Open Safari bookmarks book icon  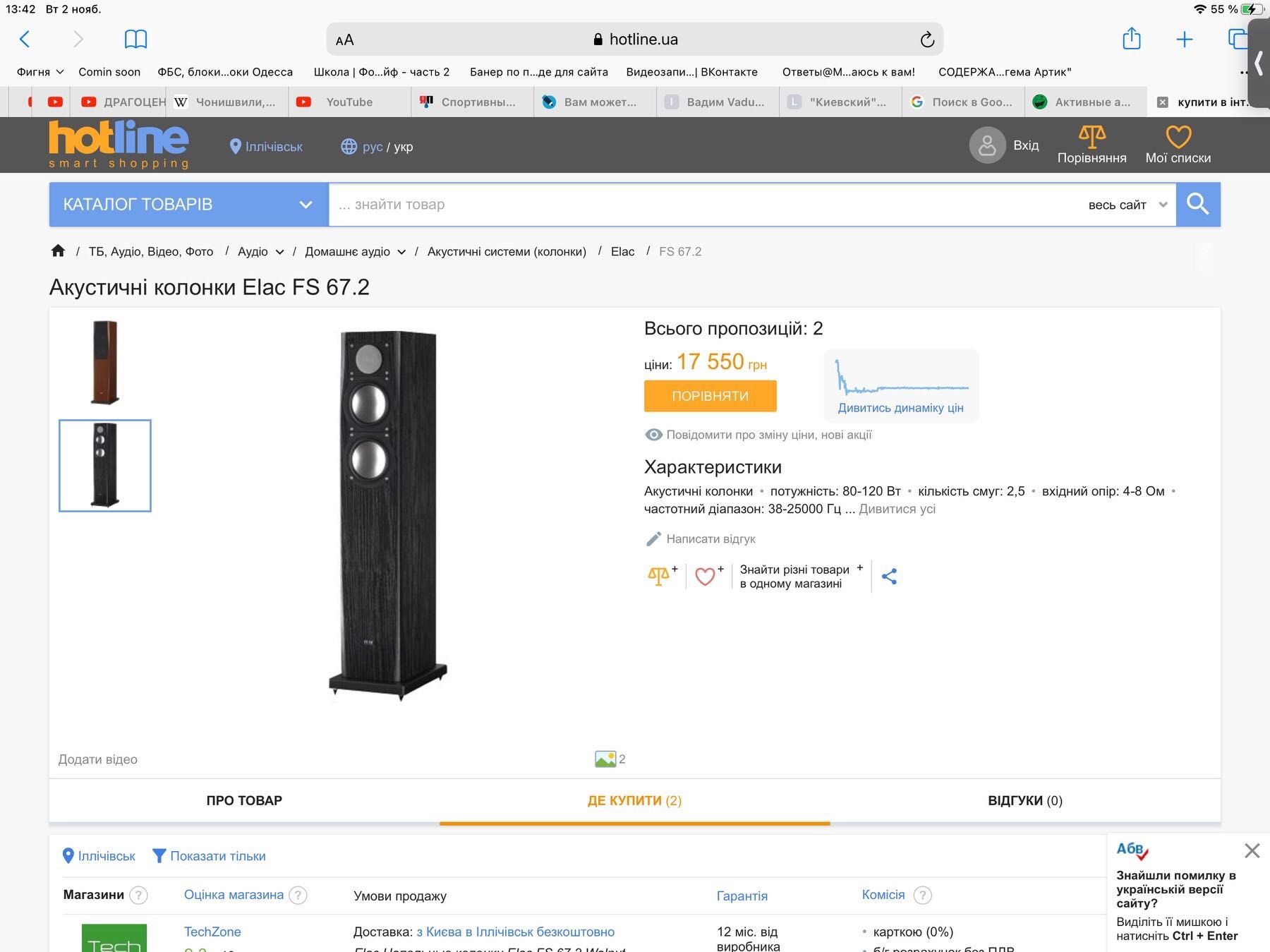point(135,39)
